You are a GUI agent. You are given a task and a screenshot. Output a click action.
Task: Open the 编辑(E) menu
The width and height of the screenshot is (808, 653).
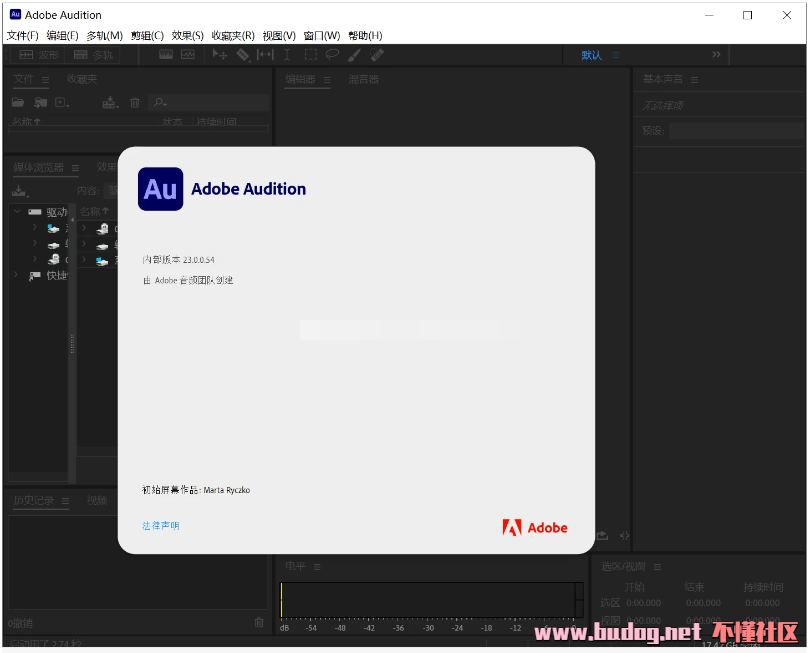62,36
